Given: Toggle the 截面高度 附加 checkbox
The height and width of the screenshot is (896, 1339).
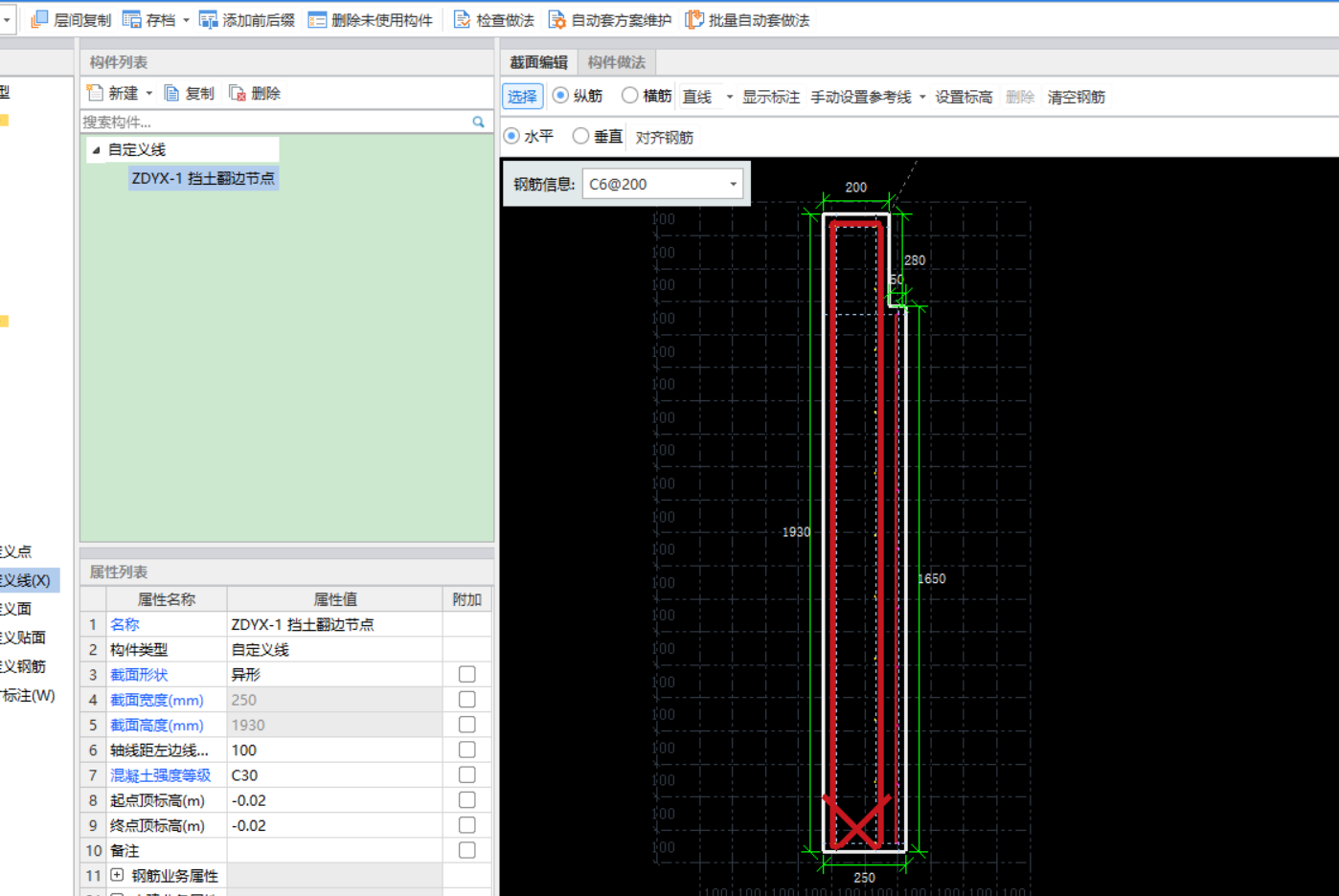Looking at the screenshot, I should [x=467, y=725].
